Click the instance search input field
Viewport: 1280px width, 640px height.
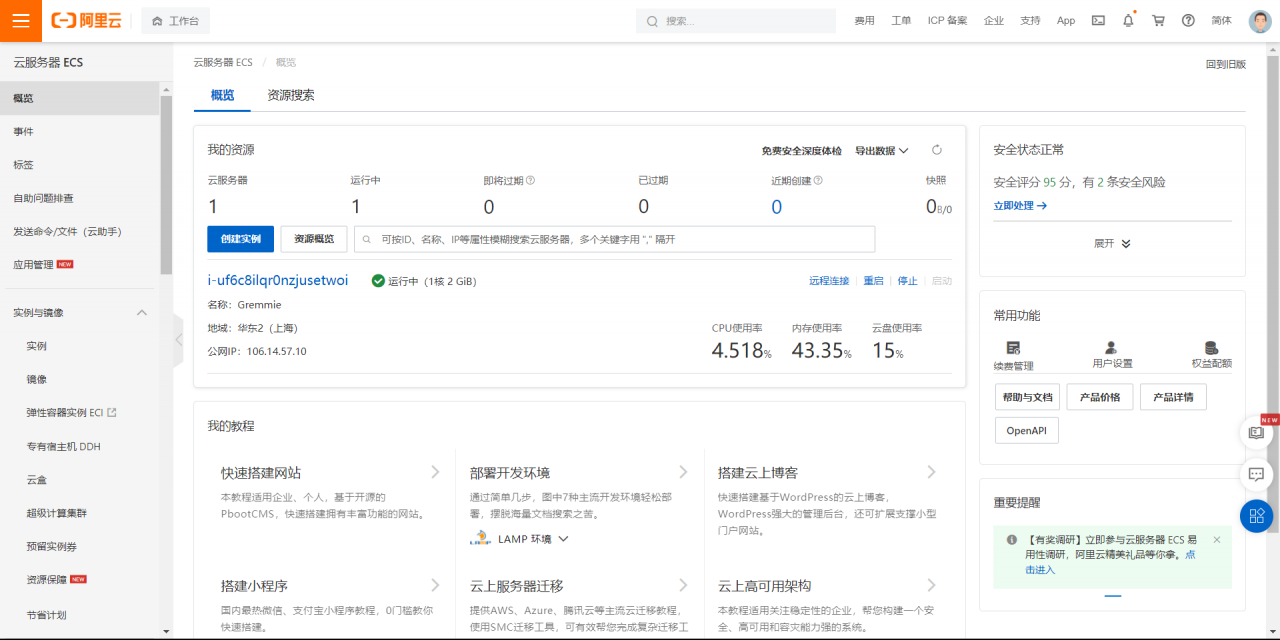[620, 239]
